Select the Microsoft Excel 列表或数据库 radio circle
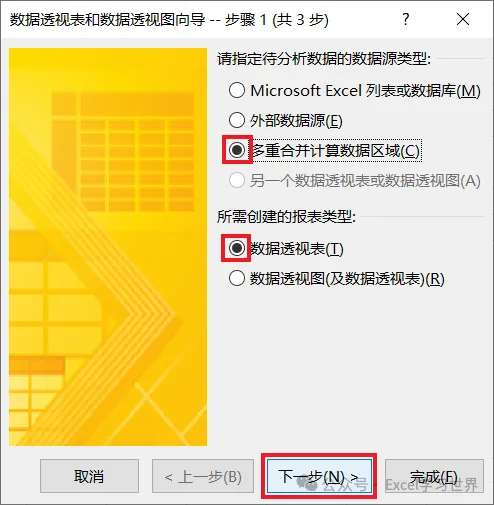Image resolution: width=494 pixels, height=505 pixels. tap(237, 90)
